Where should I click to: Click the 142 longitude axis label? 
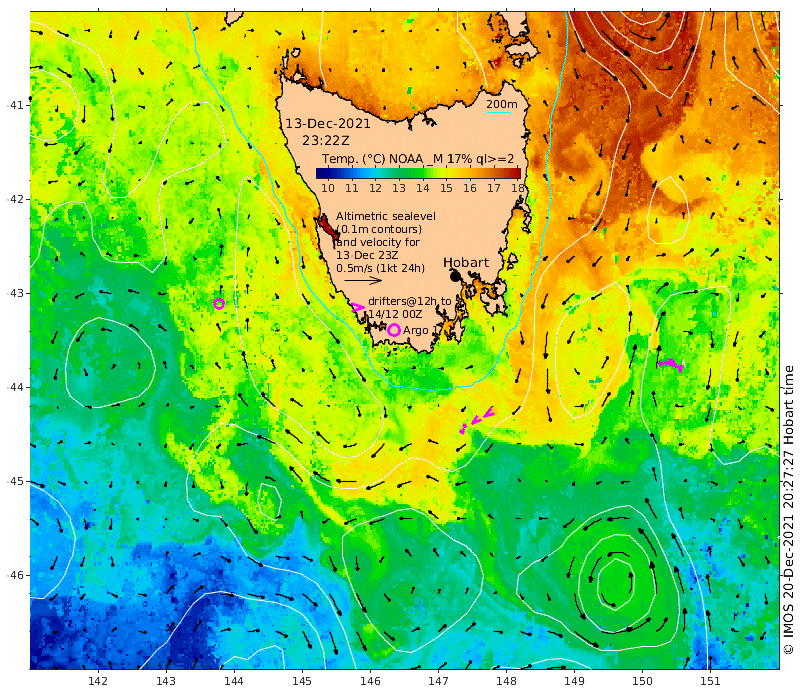tap(97, 681)
